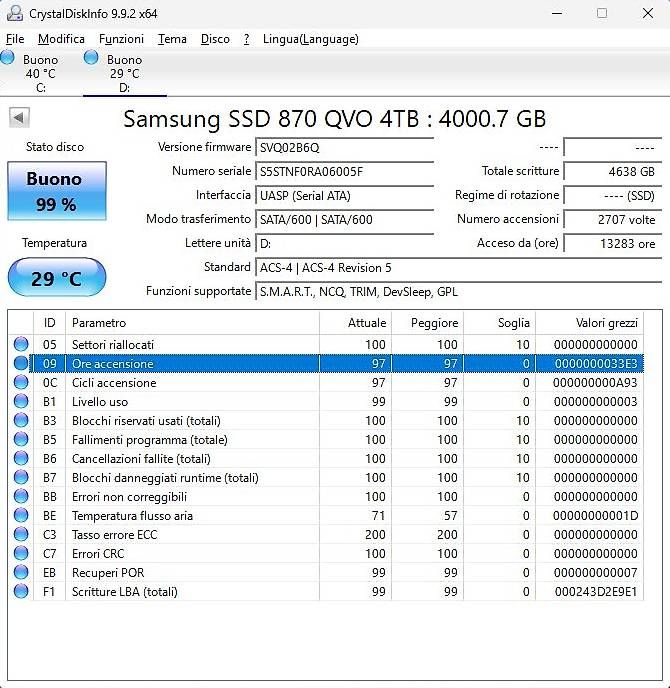Select the Temperatura flusso aria parameter text
The height and width of the screenshot is (688, 670).
click(133, 516)
